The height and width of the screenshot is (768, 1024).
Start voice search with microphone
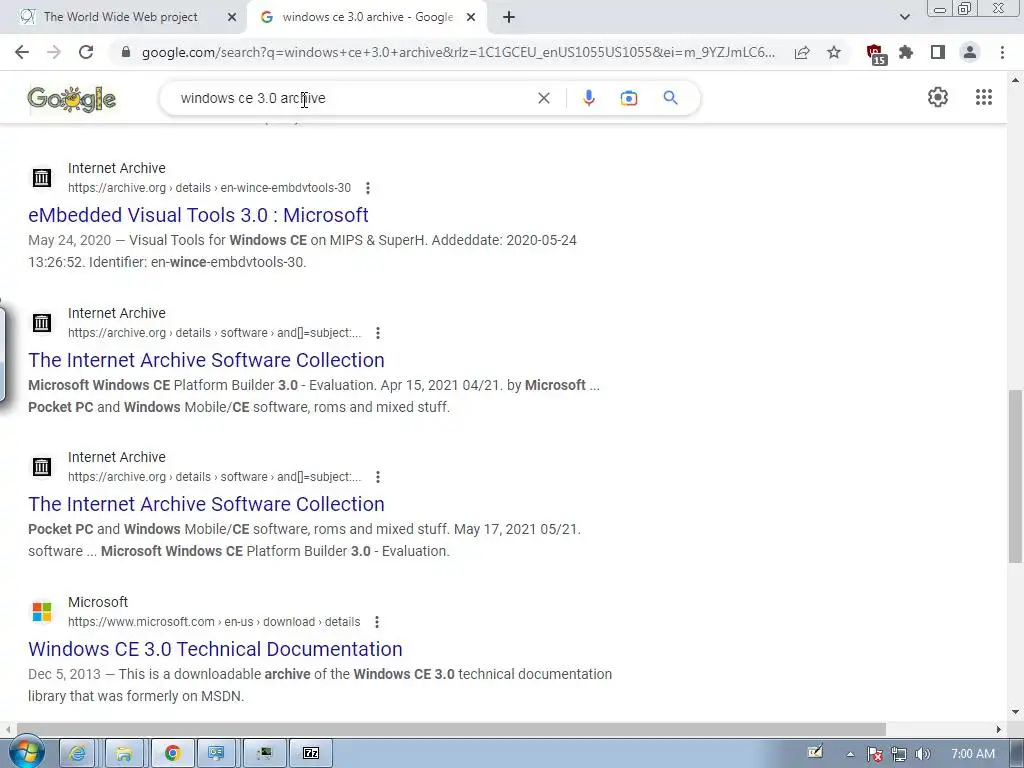click(588, 98)
